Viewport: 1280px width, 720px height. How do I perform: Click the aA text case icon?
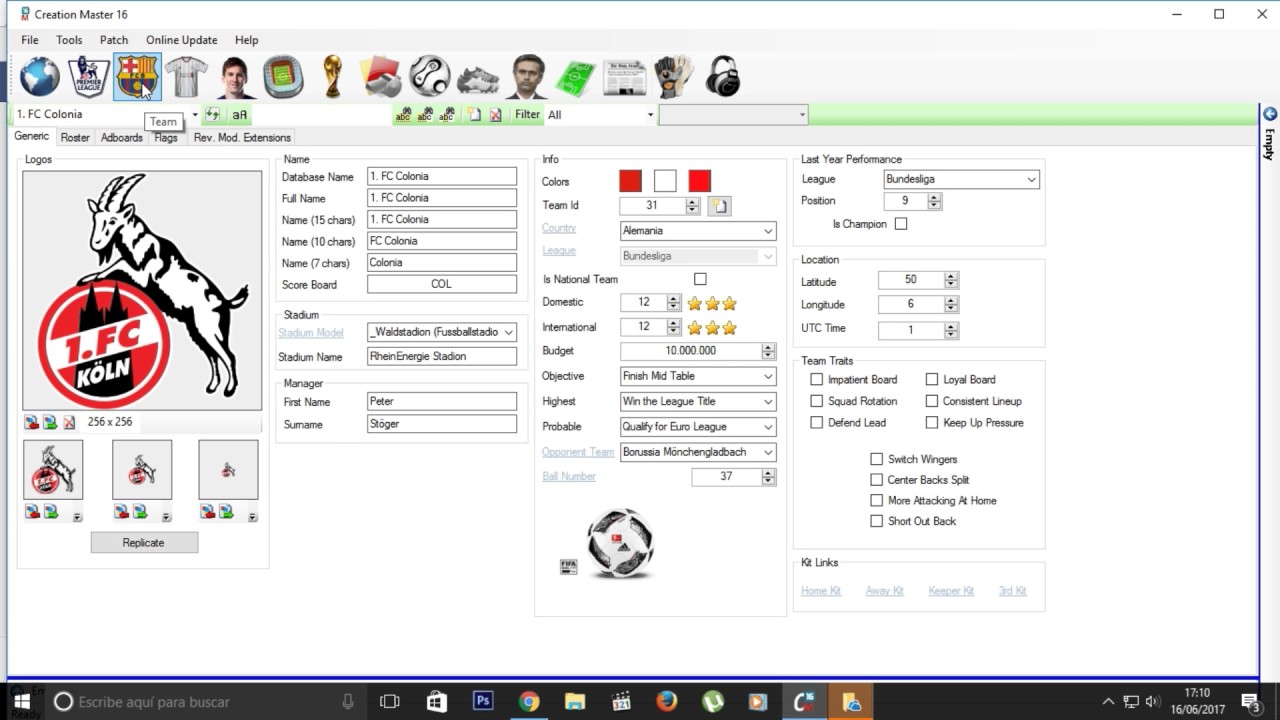239,115
